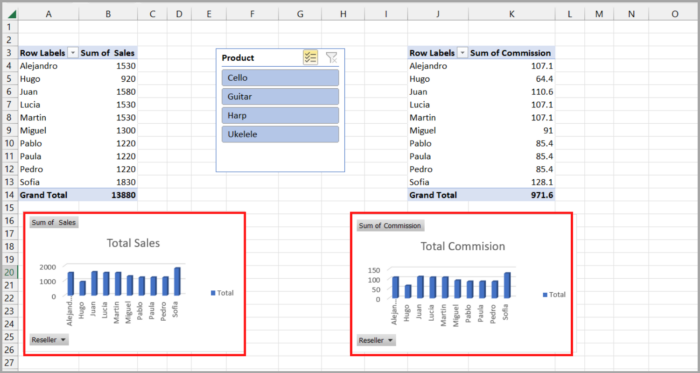This screenshot has height=373, width=700.
Task: Select Grand Total label in column J
Action: [x=438, y=195]
